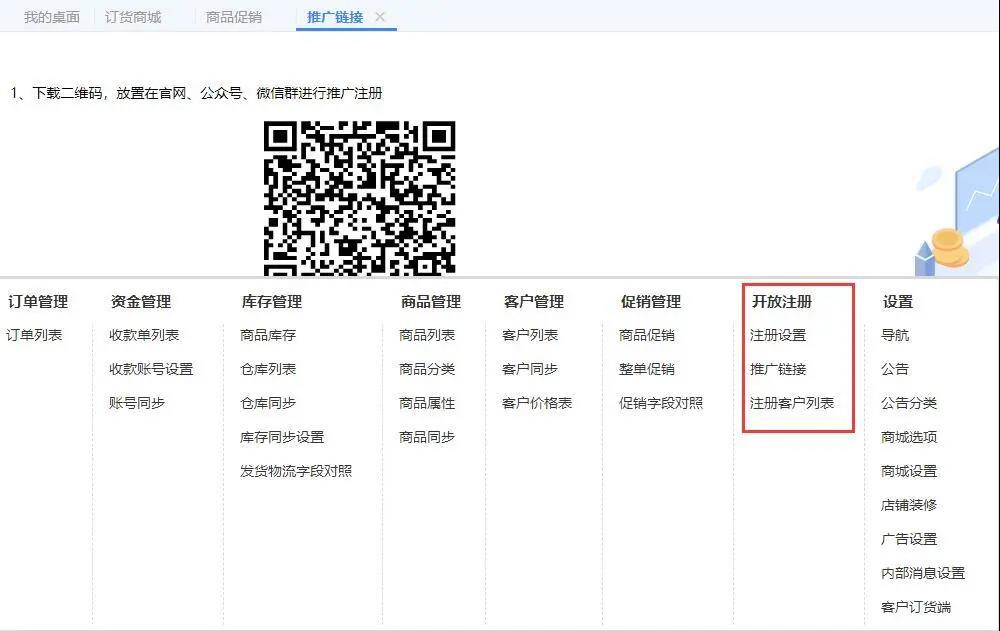This screenshot has height=631, width=1000.
Task: Switch to the 我的桌面 tab
Action: 51,17
